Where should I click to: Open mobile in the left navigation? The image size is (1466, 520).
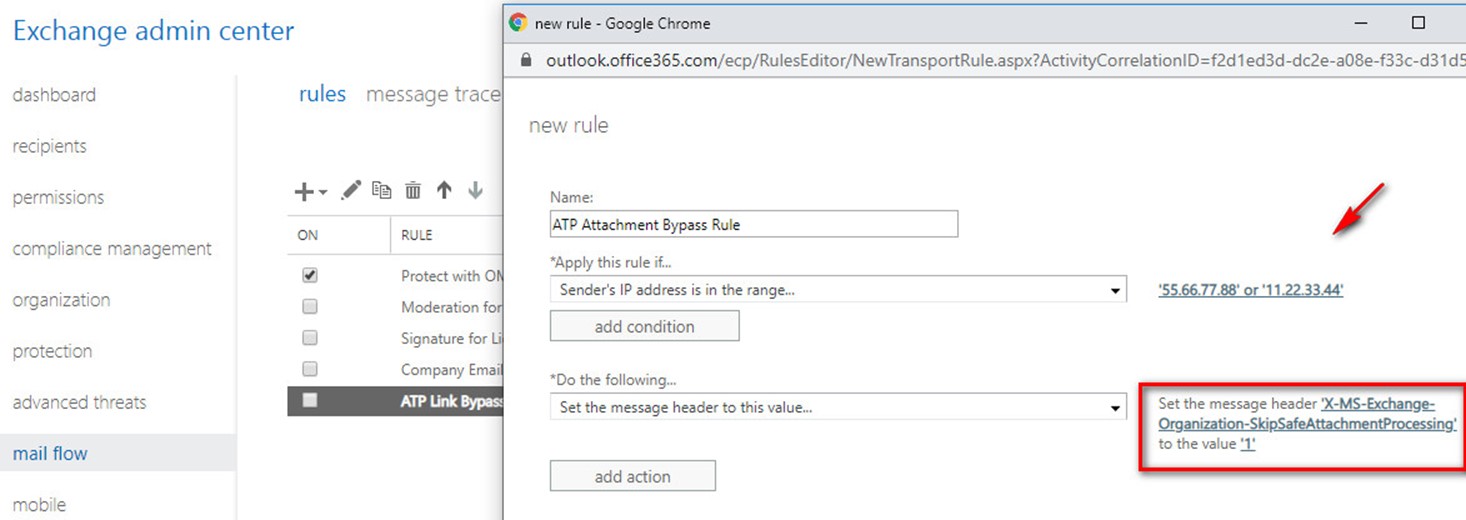coord(39,504)
